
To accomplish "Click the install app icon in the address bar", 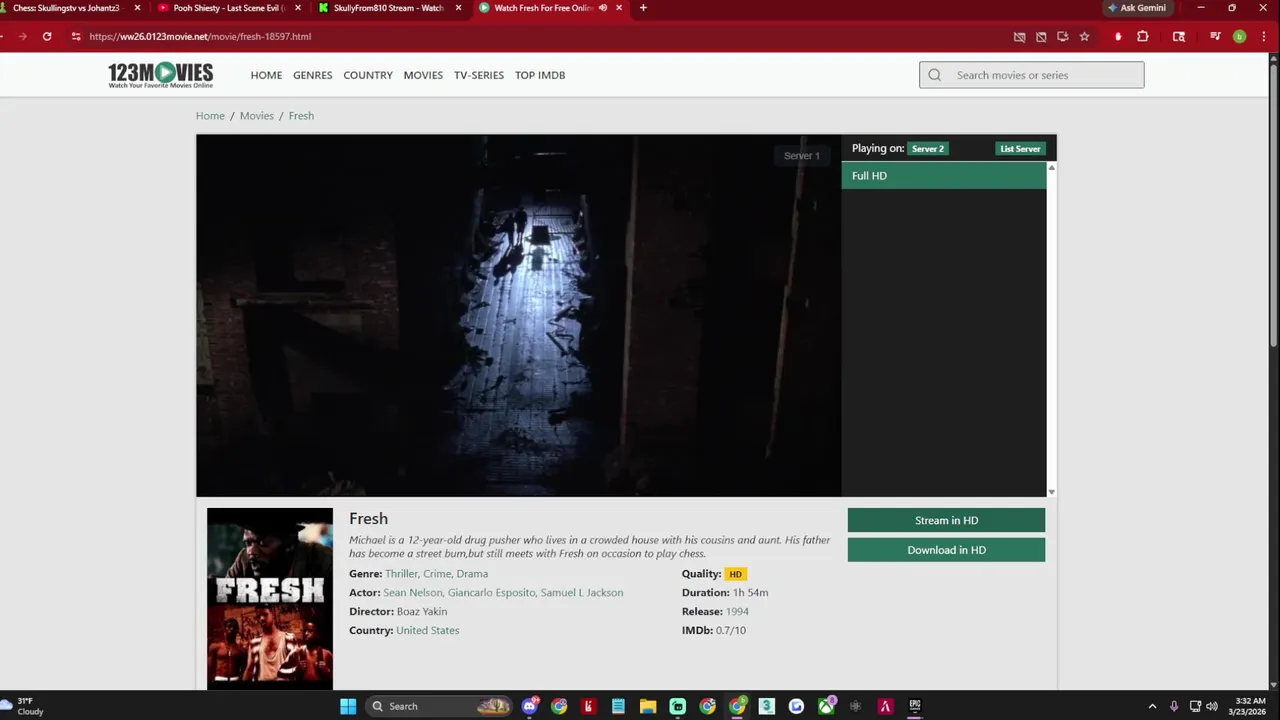I will click(x=1062, y=37).
